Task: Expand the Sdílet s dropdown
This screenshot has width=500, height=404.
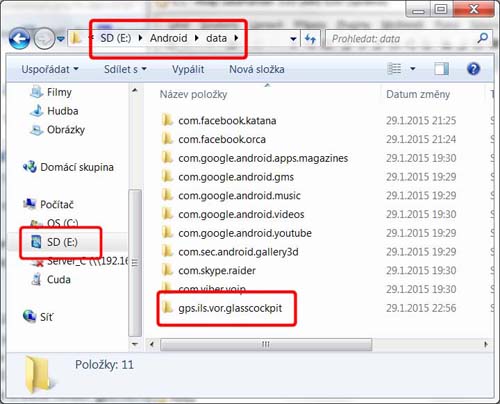Action: coord(125,69)
